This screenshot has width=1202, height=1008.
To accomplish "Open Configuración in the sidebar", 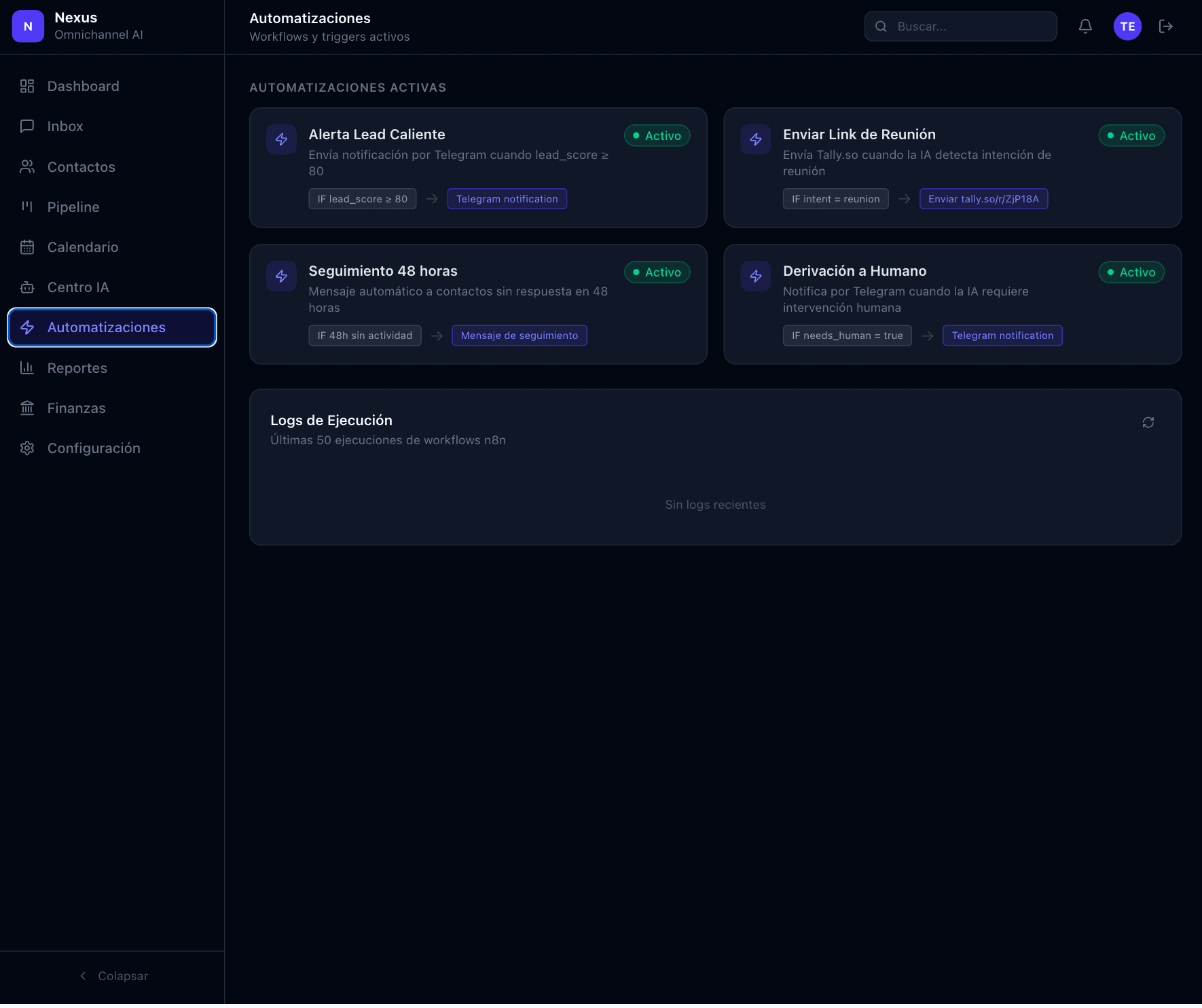I will [112, 448].
